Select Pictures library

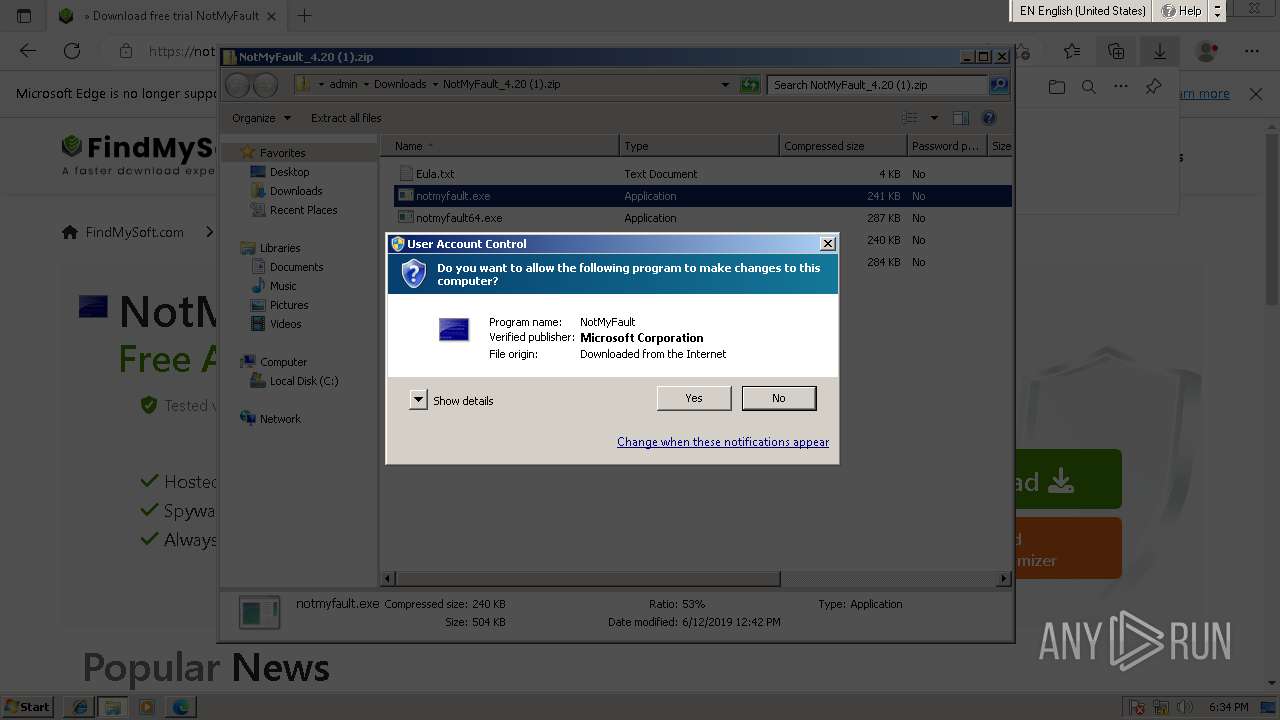coord(289,305)
